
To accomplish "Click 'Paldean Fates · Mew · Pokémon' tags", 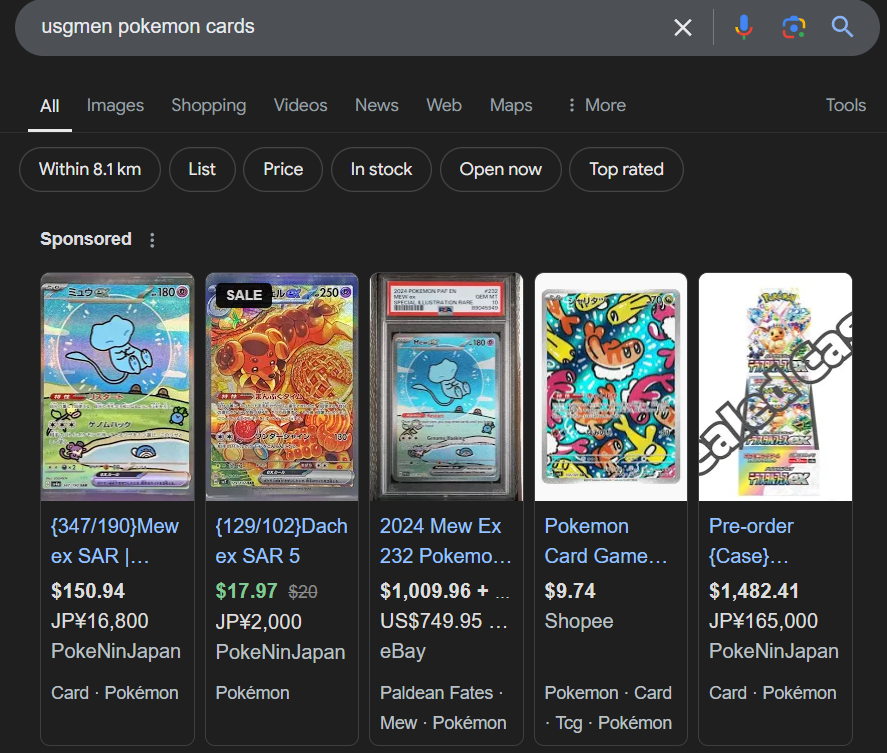I will [443, 708].
